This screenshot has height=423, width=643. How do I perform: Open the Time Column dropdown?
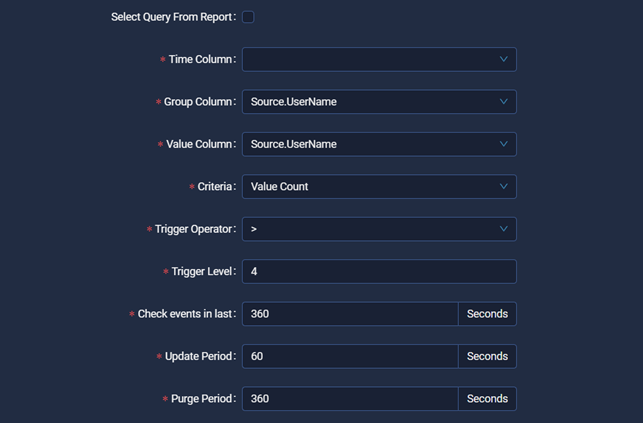pos(370,60)
